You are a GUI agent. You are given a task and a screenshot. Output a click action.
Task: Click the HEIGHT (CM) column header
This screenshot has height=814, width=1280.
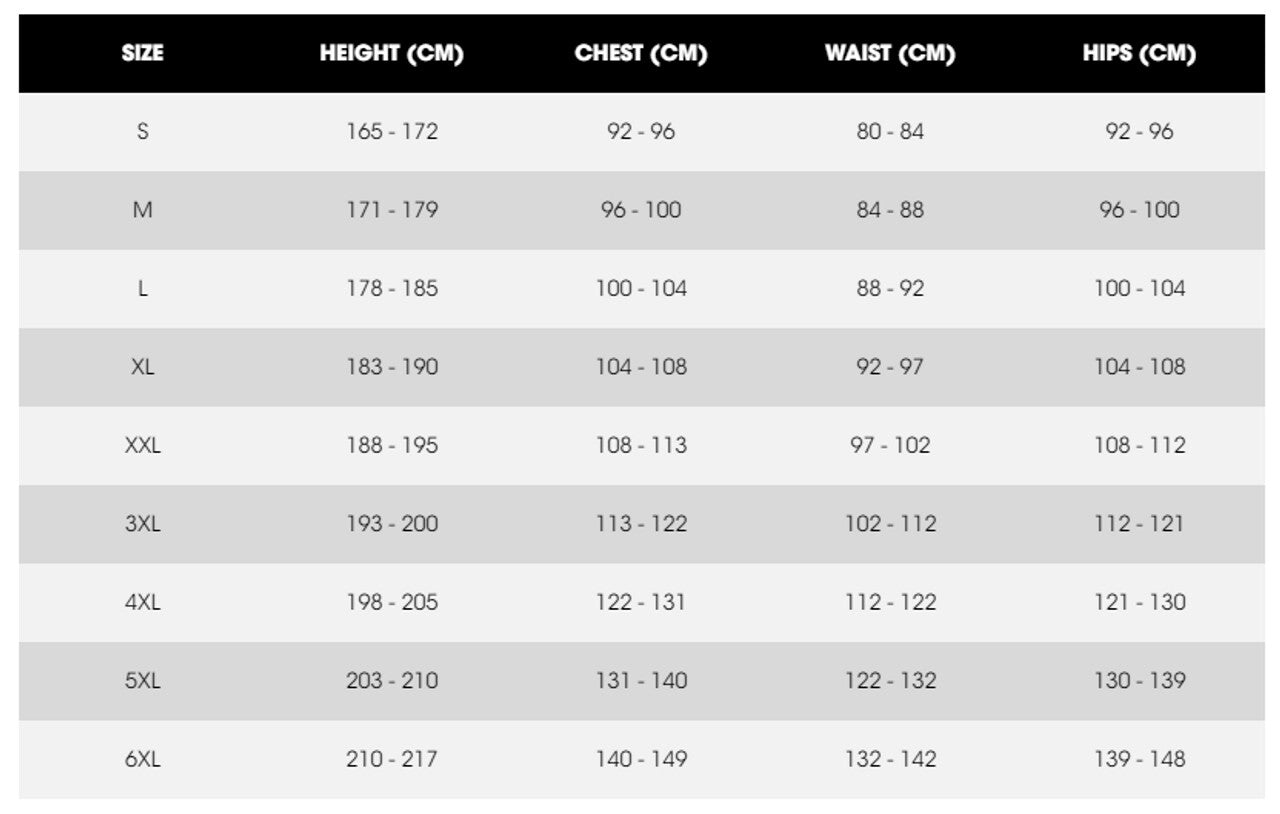click(x=391, y=54)
